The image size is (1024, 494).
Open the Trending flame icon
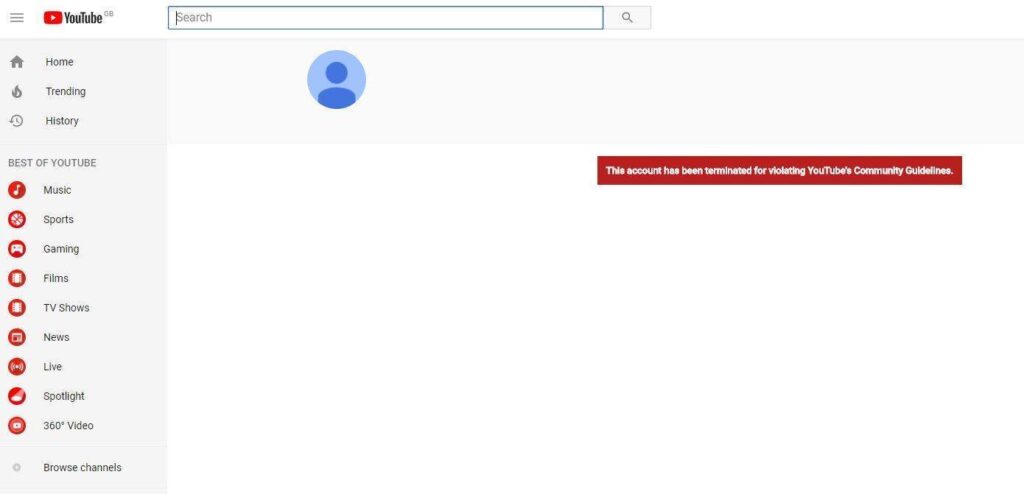point(17,91)
